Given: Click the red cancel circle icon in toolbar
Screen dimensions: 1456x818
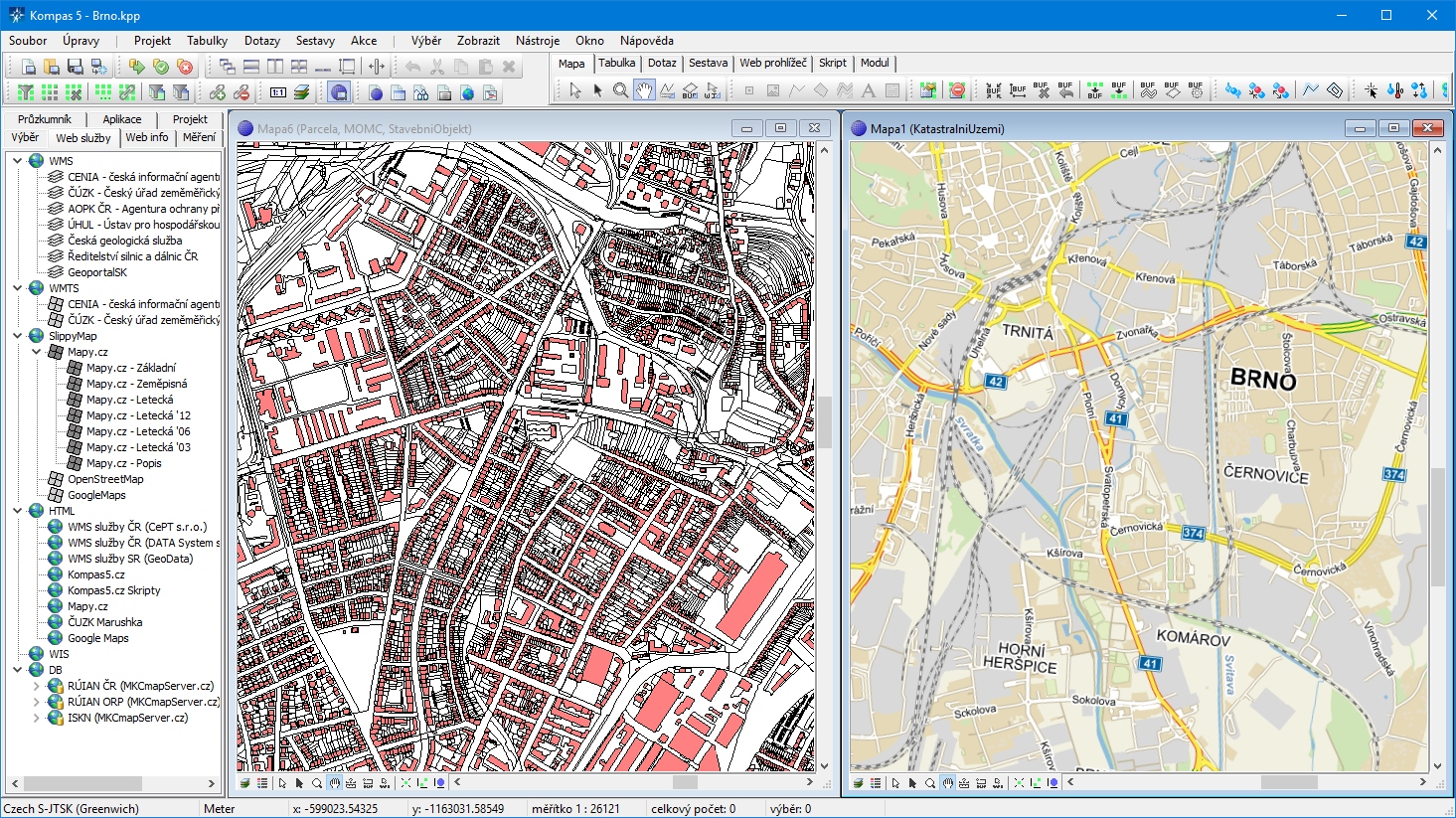Looking at the screenshot, I should 184,67.
